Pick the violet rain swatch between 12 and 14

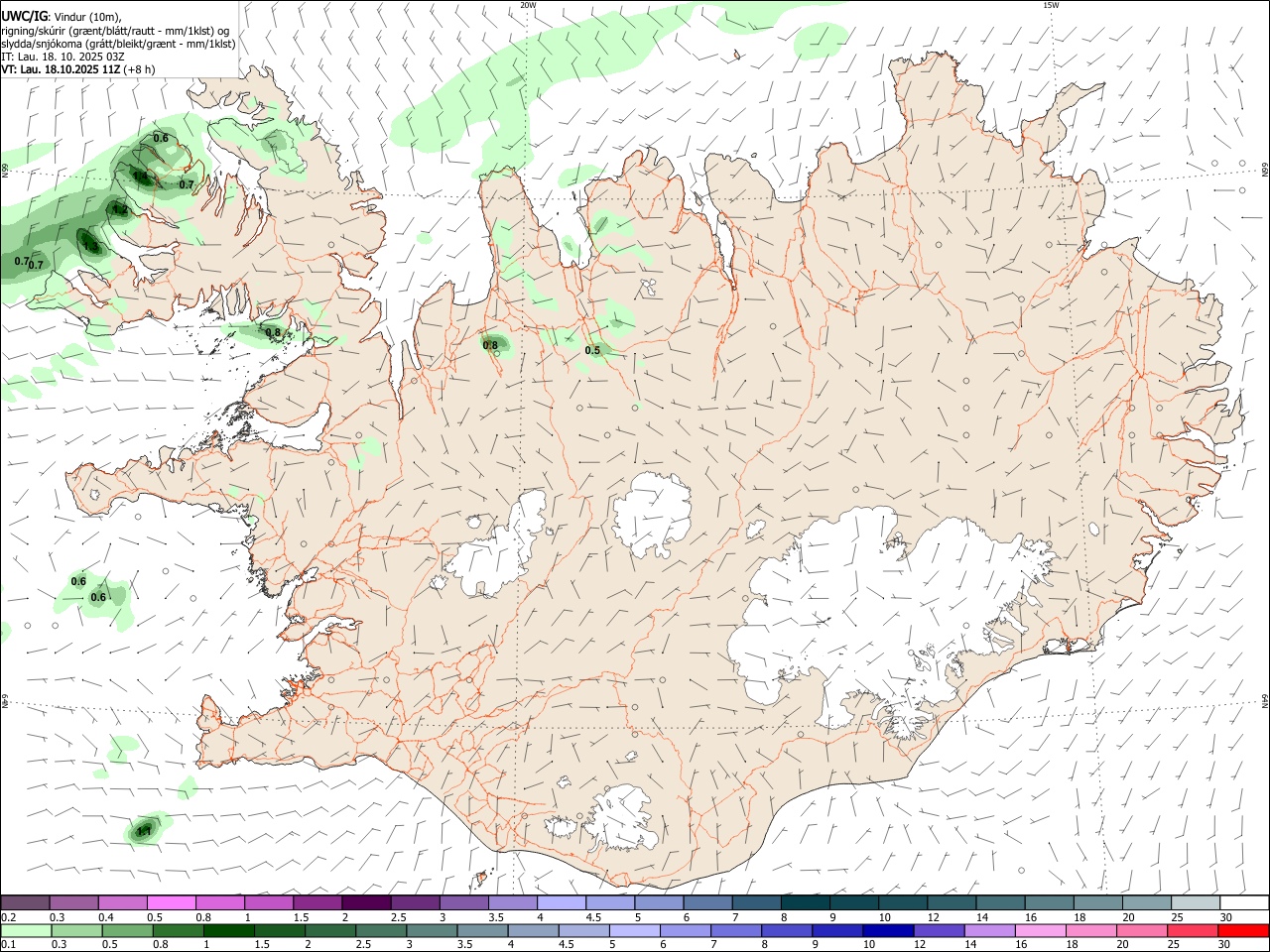click(x=940, y=931)
